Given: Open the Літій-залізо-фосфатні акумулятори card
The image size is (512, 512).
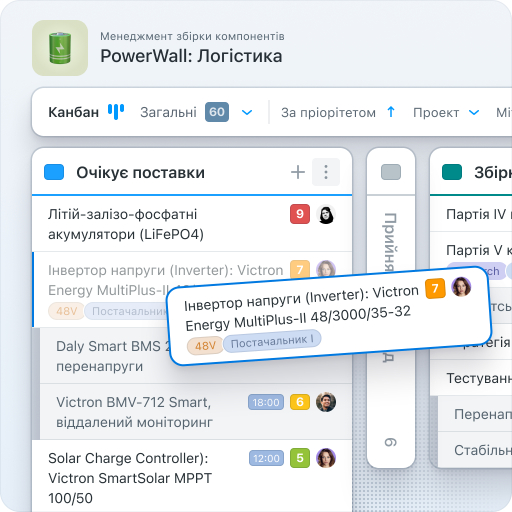Looking at the screenshot, I should (192, 224).
